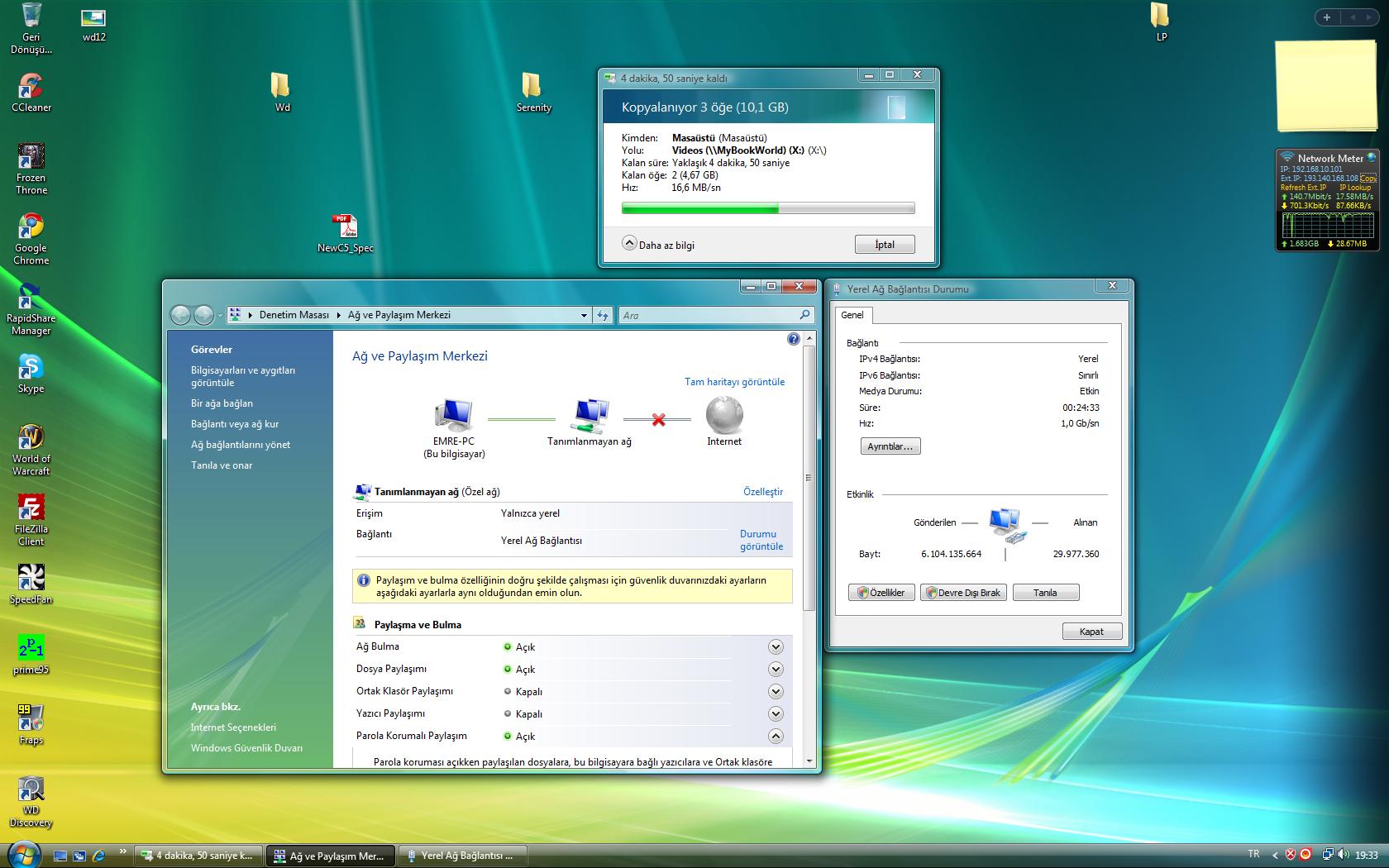This screenshot has height=868, width=1389.
Task: Expand hidden quick launch items chevron
Action: (x=123, y=851)
